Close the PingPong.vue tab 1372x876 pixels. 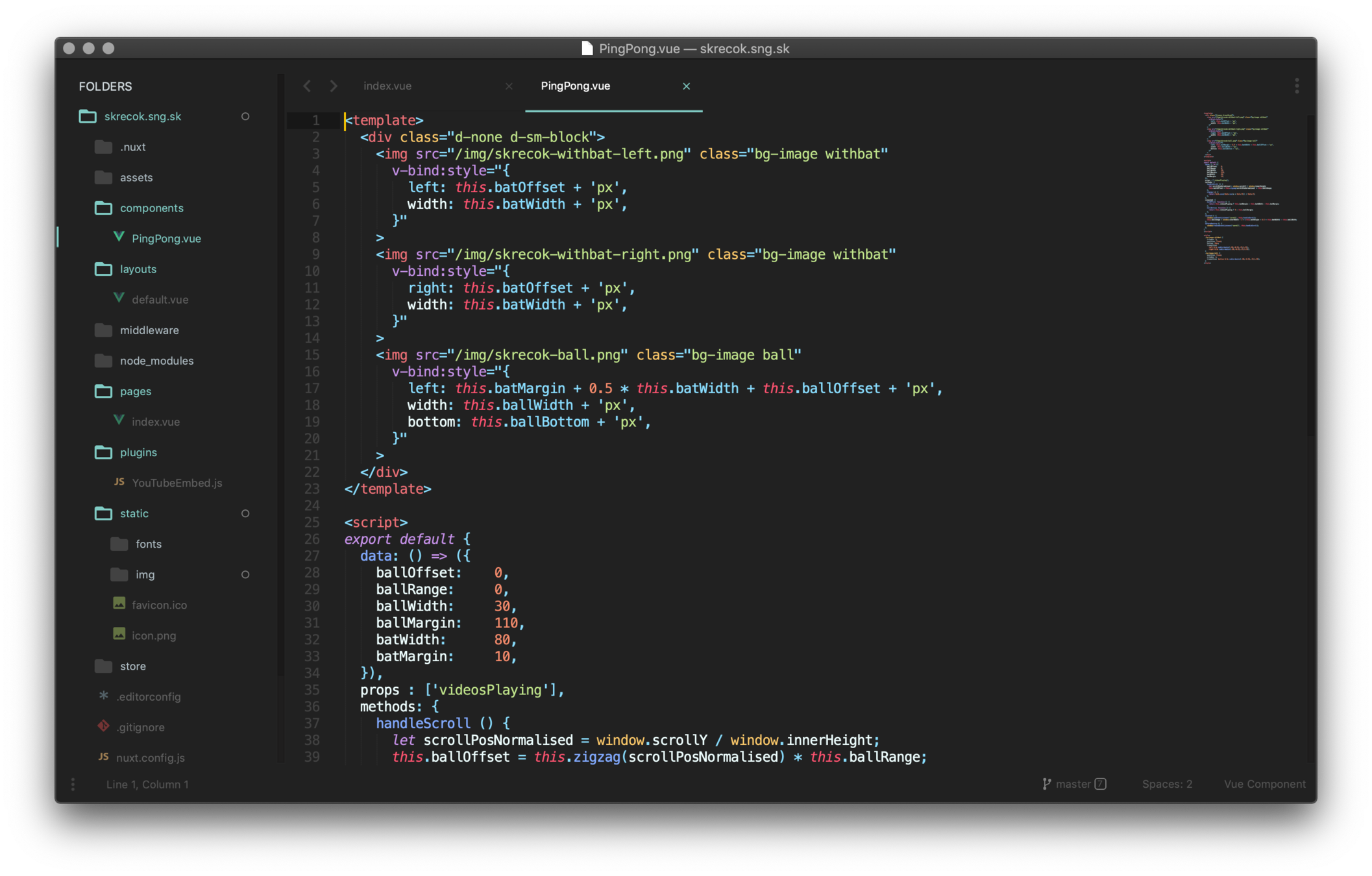[686, 86]
